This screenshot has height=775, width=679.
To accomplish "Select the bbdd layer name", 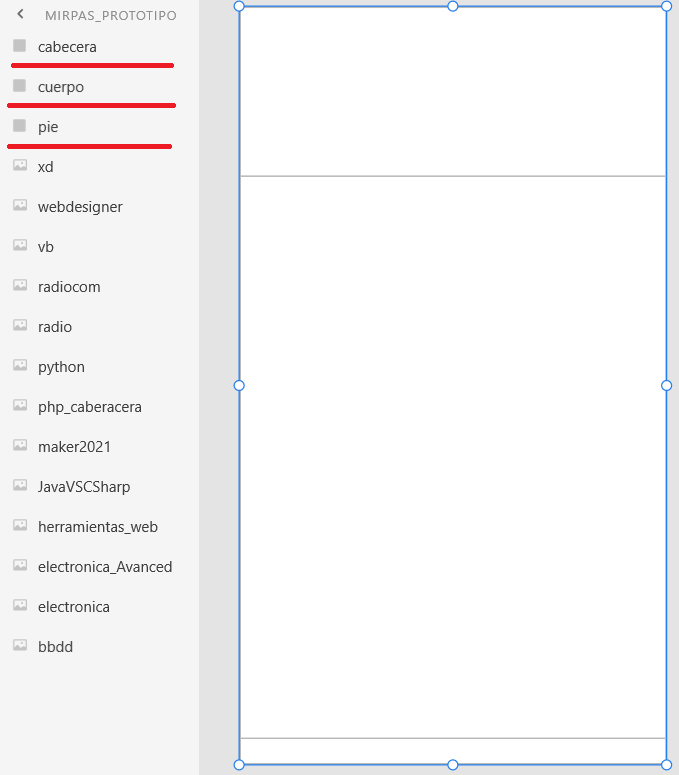I will [55, 647].
